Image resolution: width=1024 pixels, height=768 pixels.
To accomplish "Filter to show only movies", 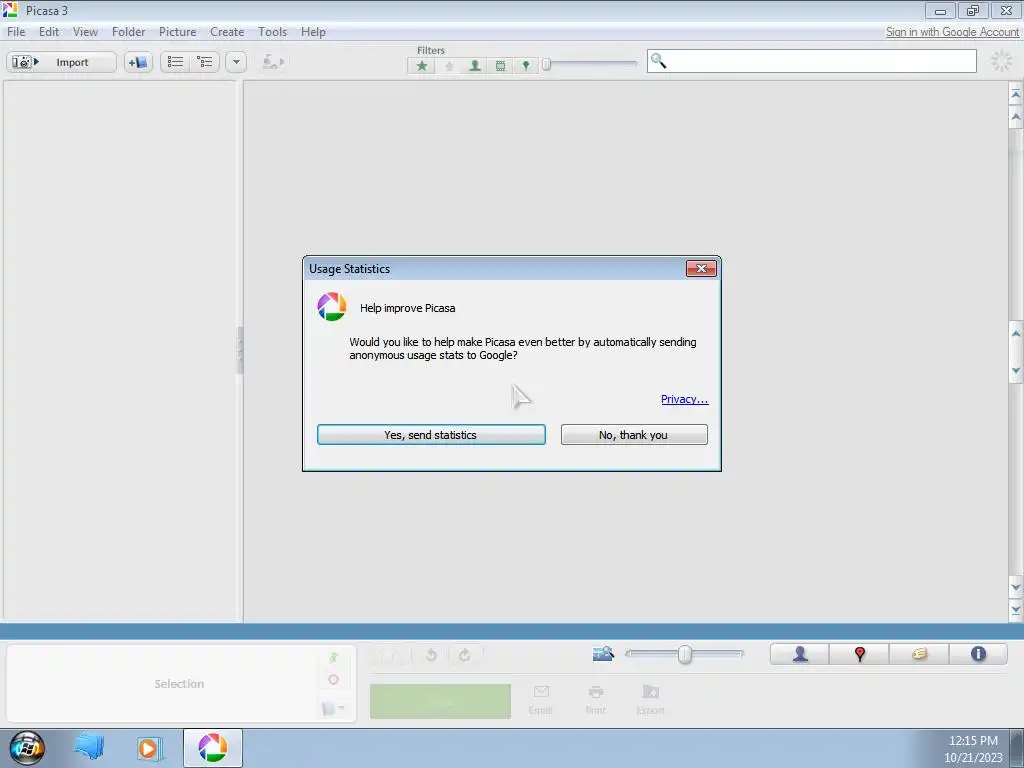I will (x=500, y=65).
